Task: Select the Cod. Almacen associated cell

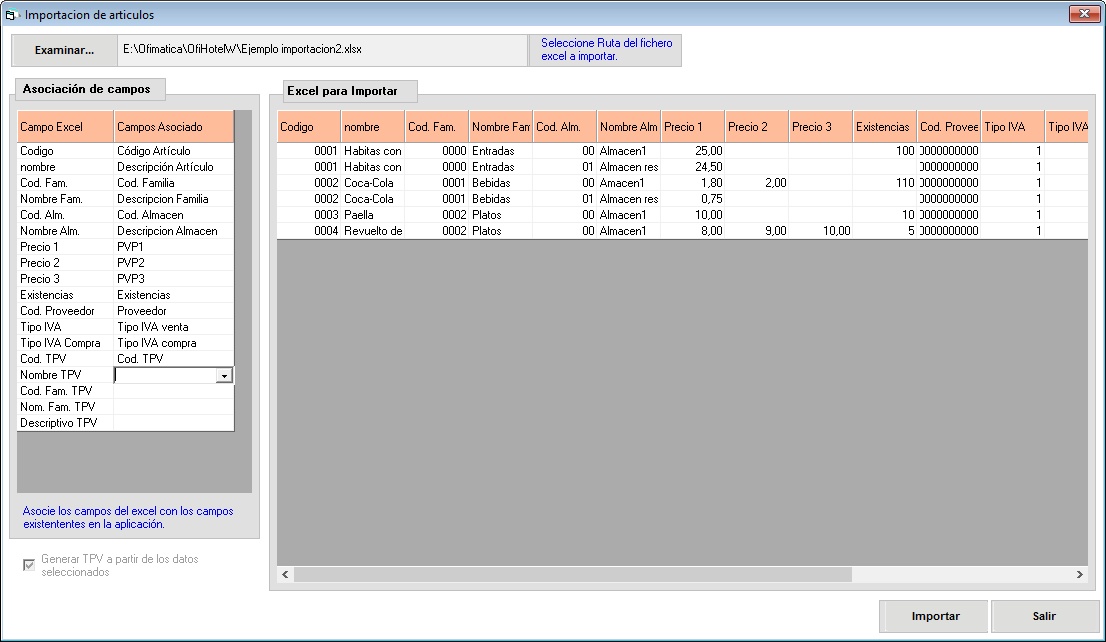Action: click(x=174, y=215)
